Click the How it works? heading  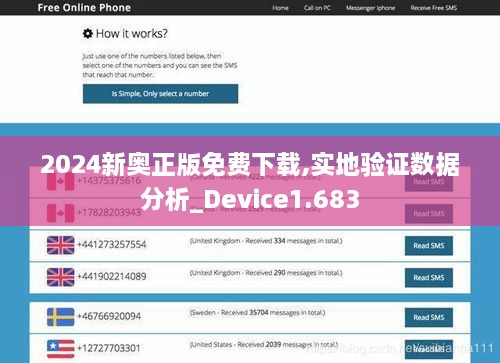(x=132, y=33)
